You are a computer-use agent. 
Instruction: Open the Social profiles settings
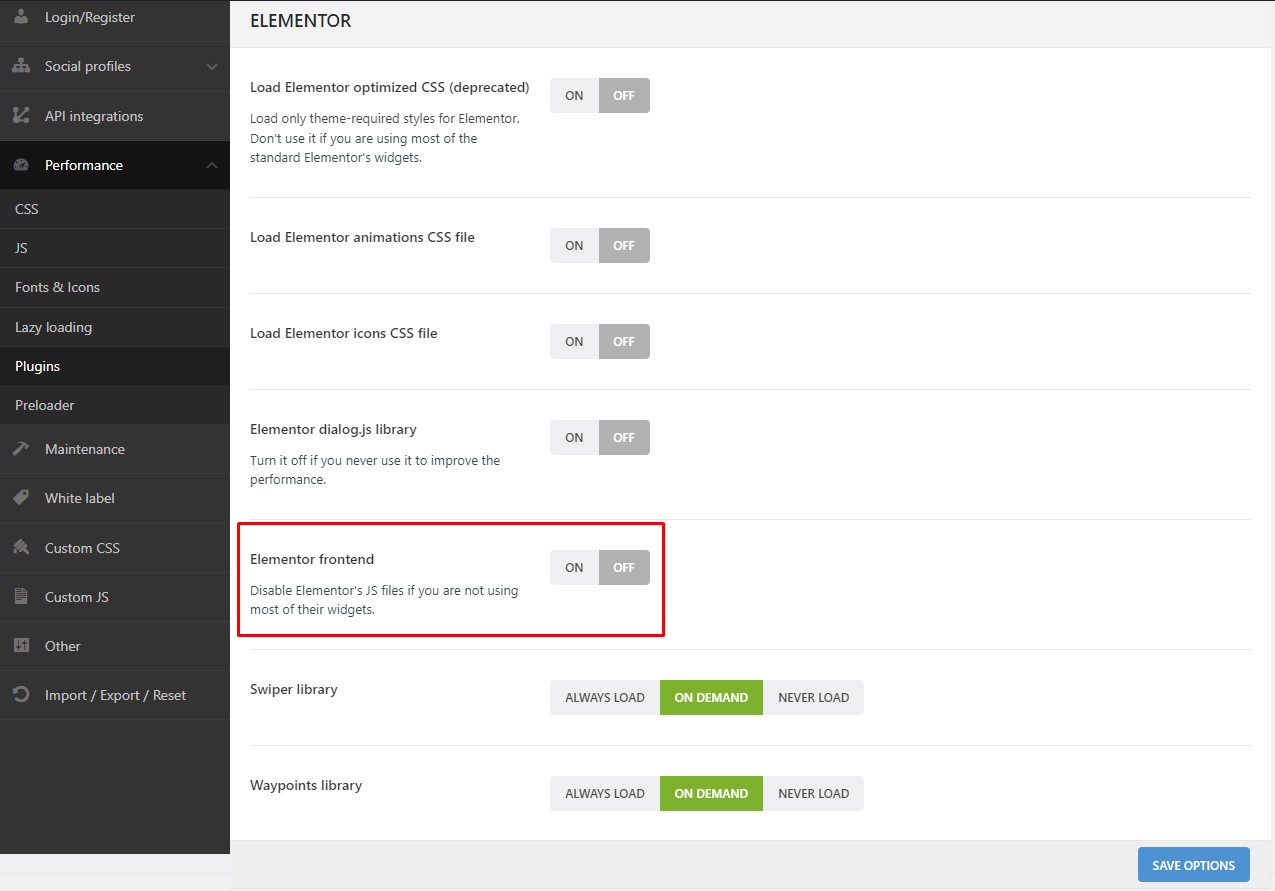click(115, 66)
